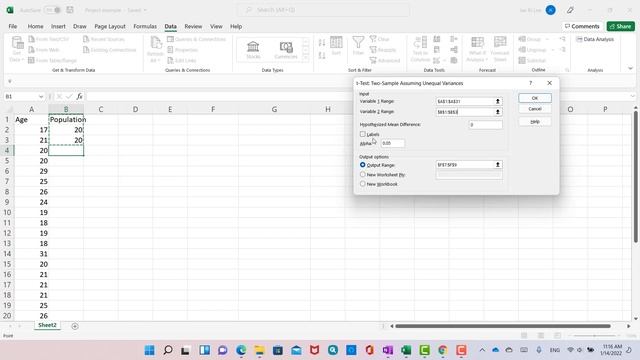Screen dimensions: 640x360
Task: Select the Stocks data type
Action: pyautogui.click(x=253, y=50)
